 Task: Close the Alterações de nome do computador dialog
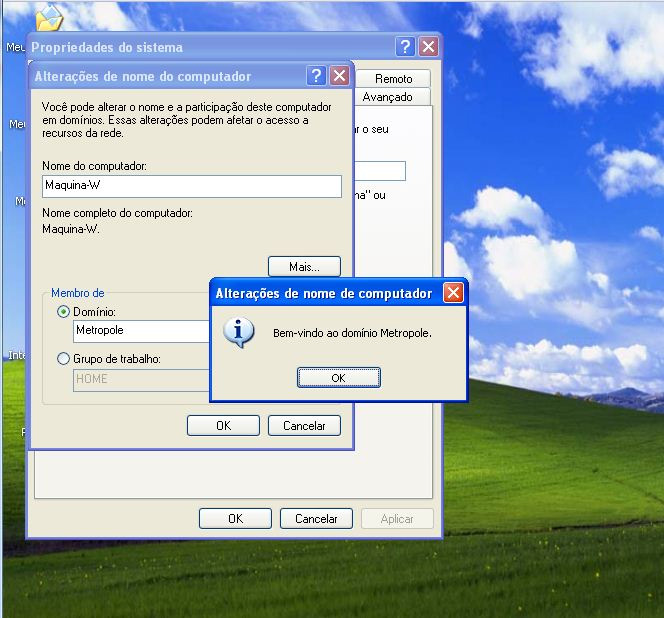[339, 76]
